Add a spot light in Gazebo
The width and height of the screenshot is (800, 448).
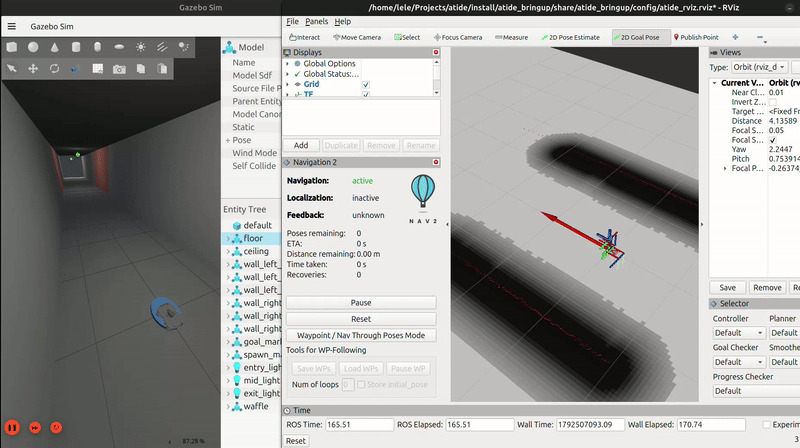coord(184,47)
